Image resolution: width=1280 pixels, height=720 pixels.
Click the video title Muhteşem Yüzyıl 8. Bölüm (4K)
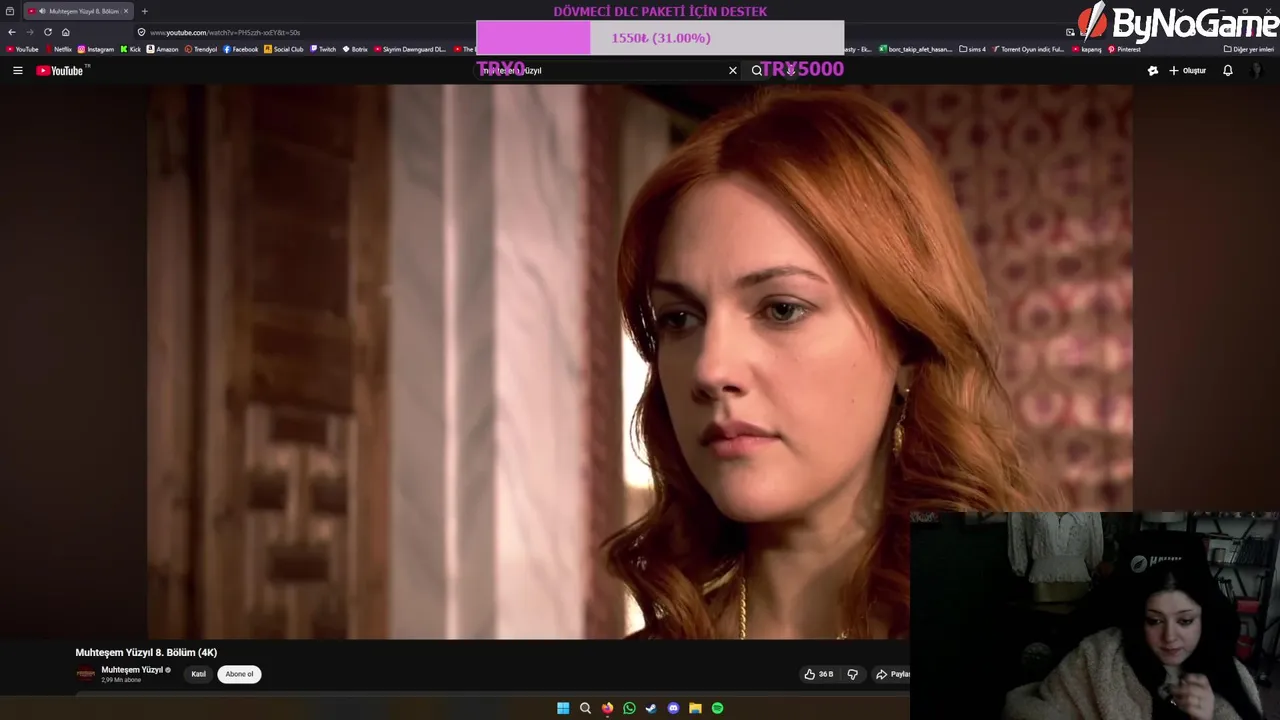point(146,652)
